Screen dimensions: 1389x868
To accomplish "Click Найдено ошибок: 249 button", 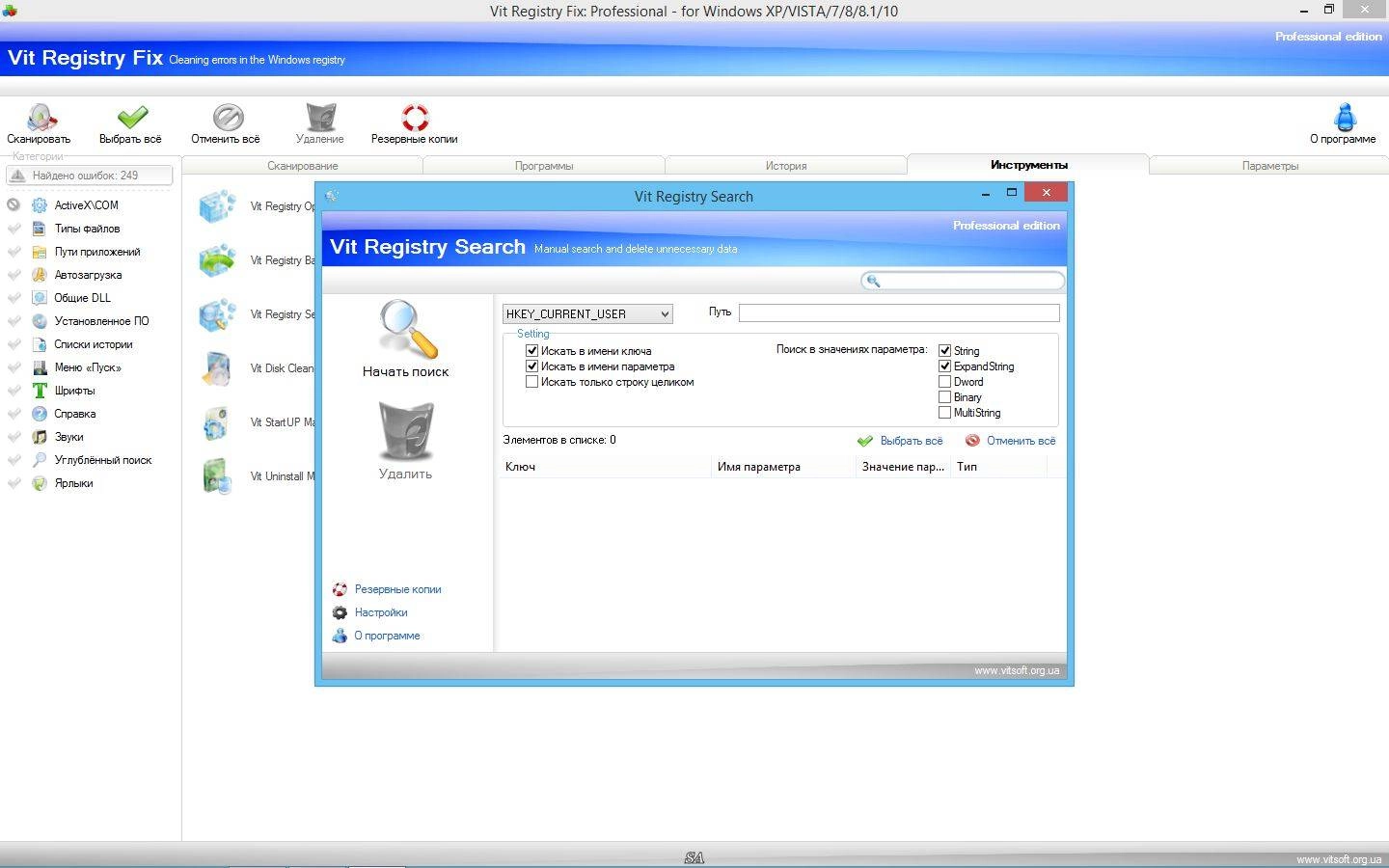I will coord(90,176).
